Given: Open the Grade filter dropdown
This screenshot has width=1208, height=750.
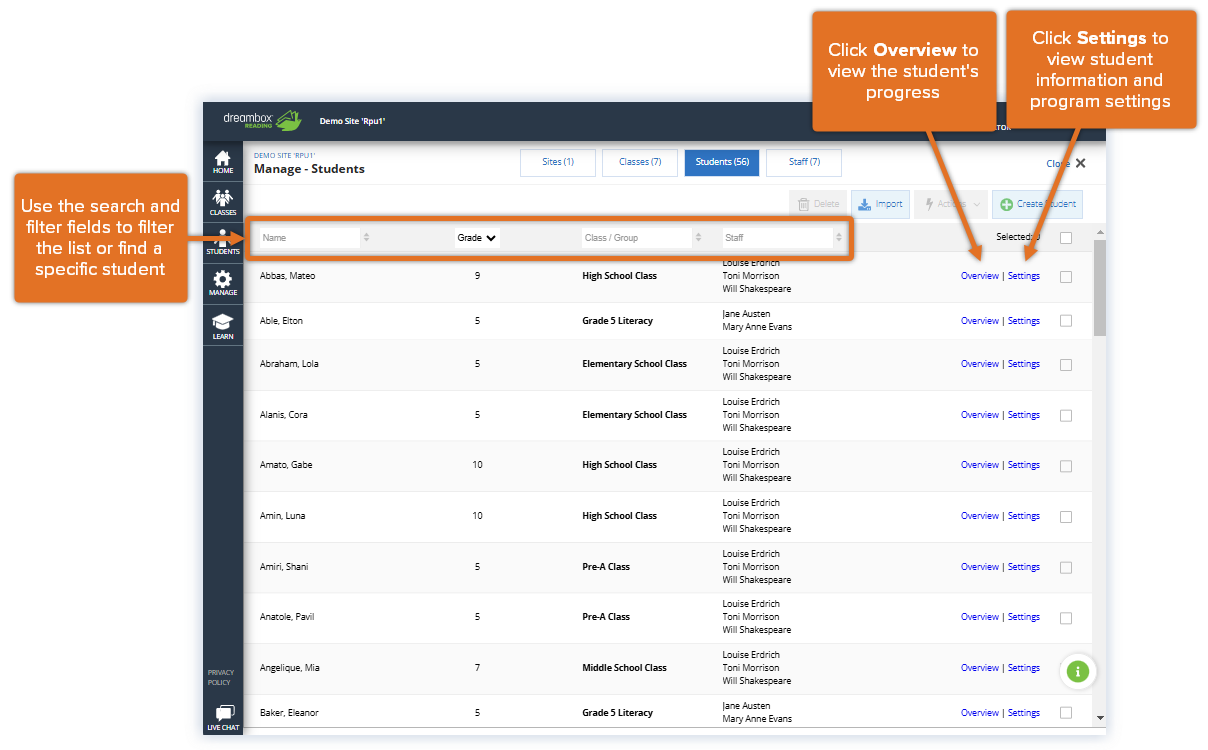Looking at the screenshot, I should [477, 237].
